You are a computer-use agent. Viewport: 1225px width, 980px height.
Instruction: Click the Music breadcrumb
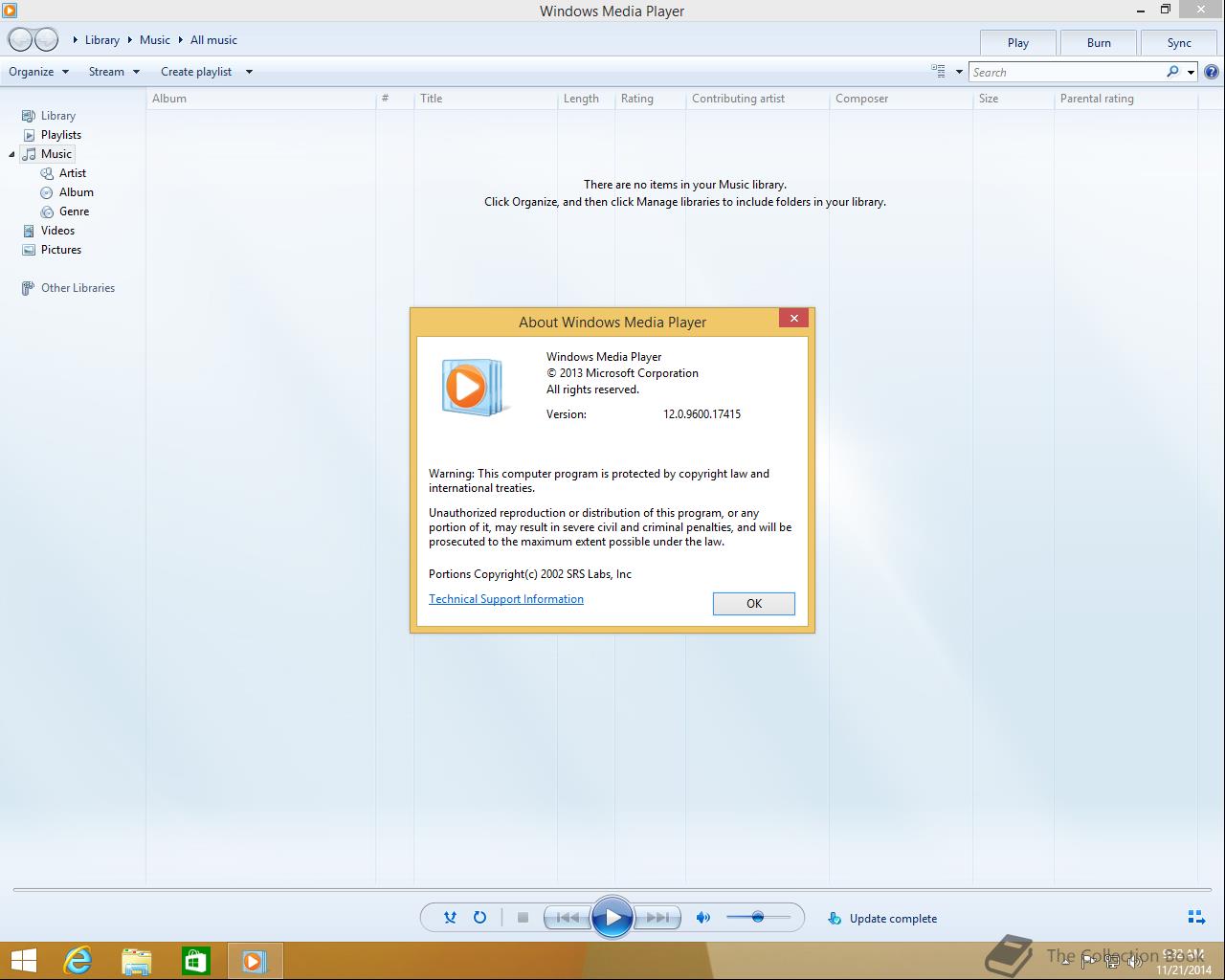[155, 40]
